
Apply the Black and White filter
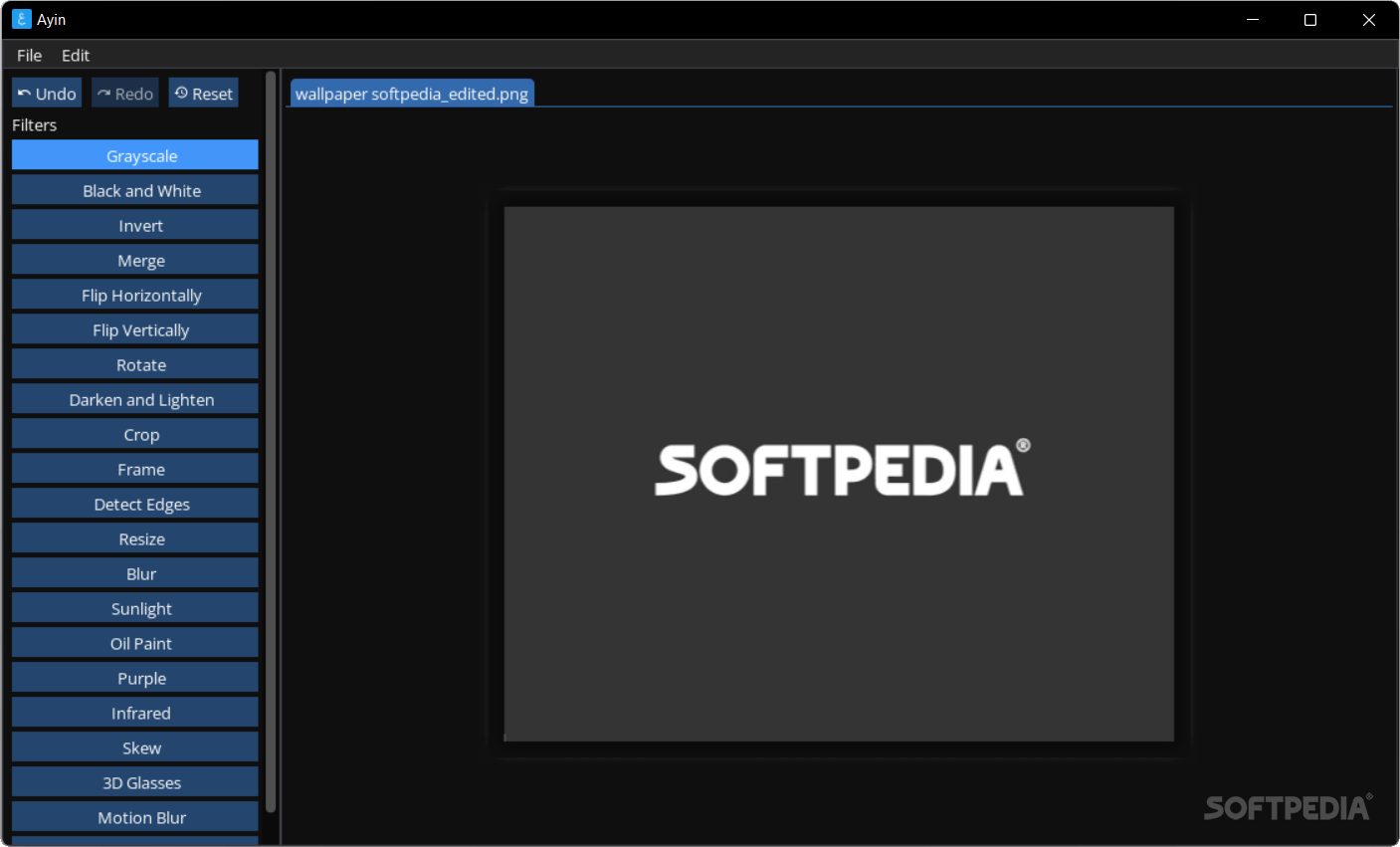click(135, 190)
